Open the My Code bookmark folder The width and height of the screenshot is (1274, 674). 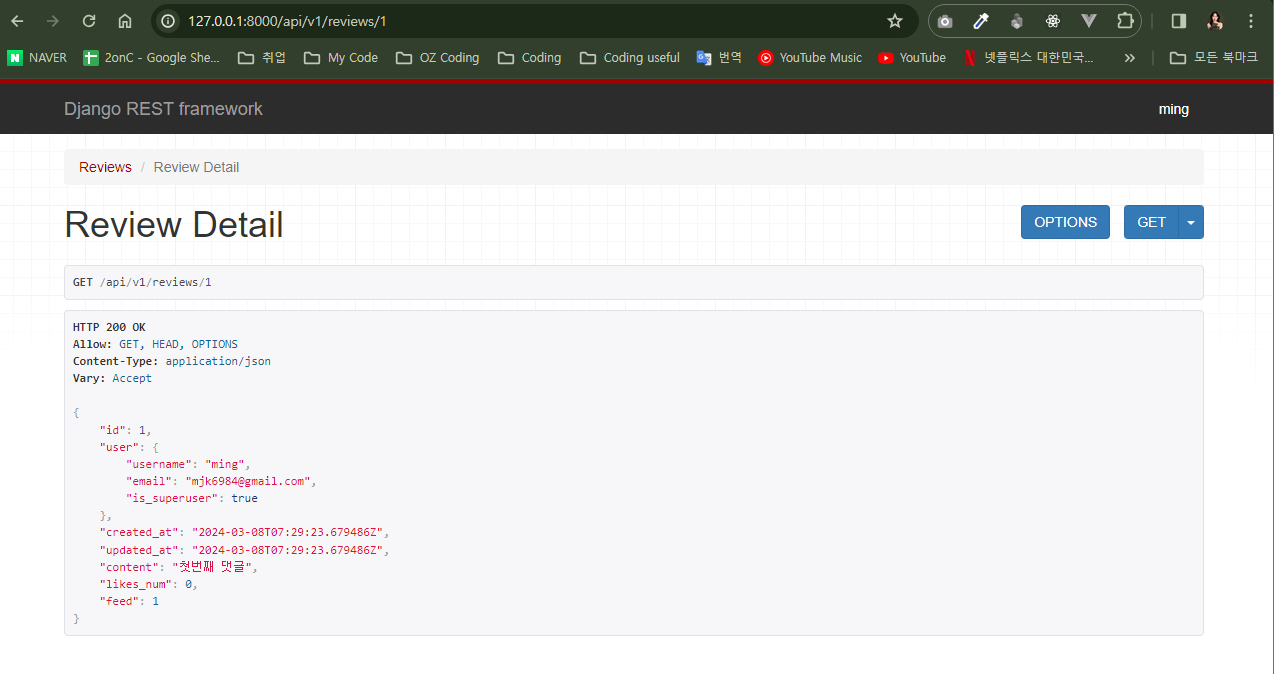pyautogui.click(x=341, y=58)
